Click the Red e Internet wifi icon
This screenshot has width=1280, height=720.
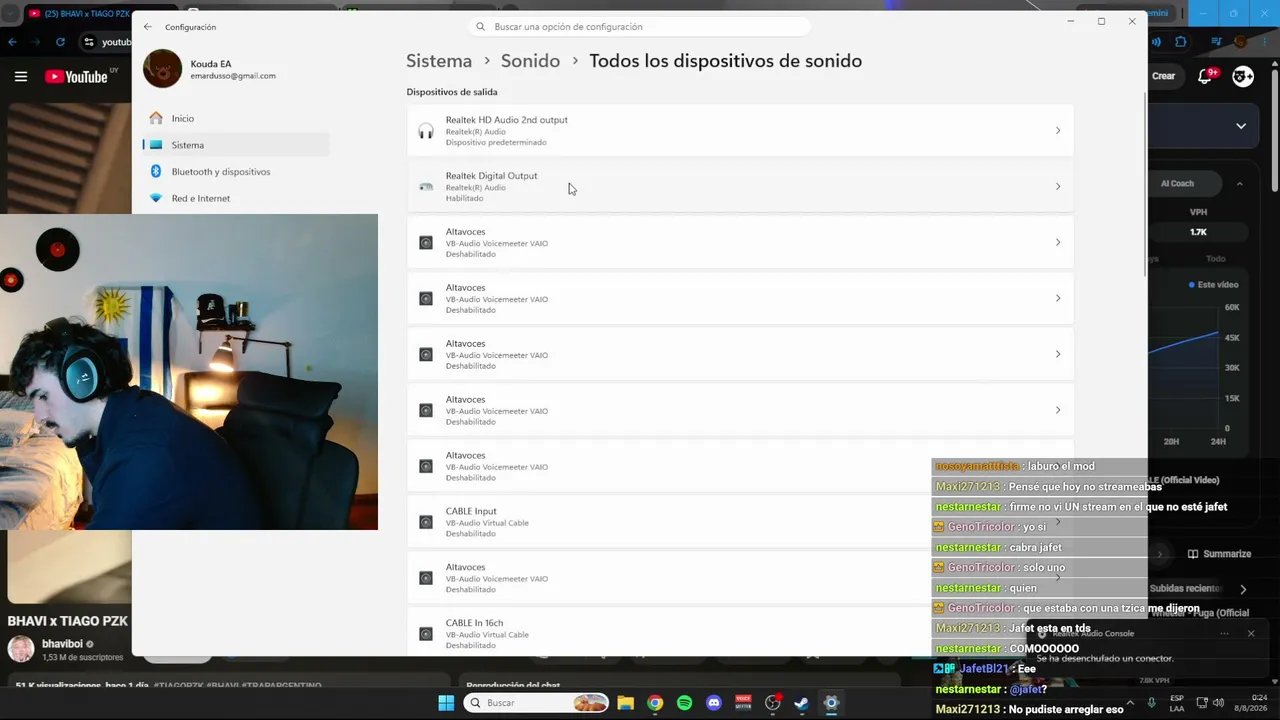coord(156,198)
